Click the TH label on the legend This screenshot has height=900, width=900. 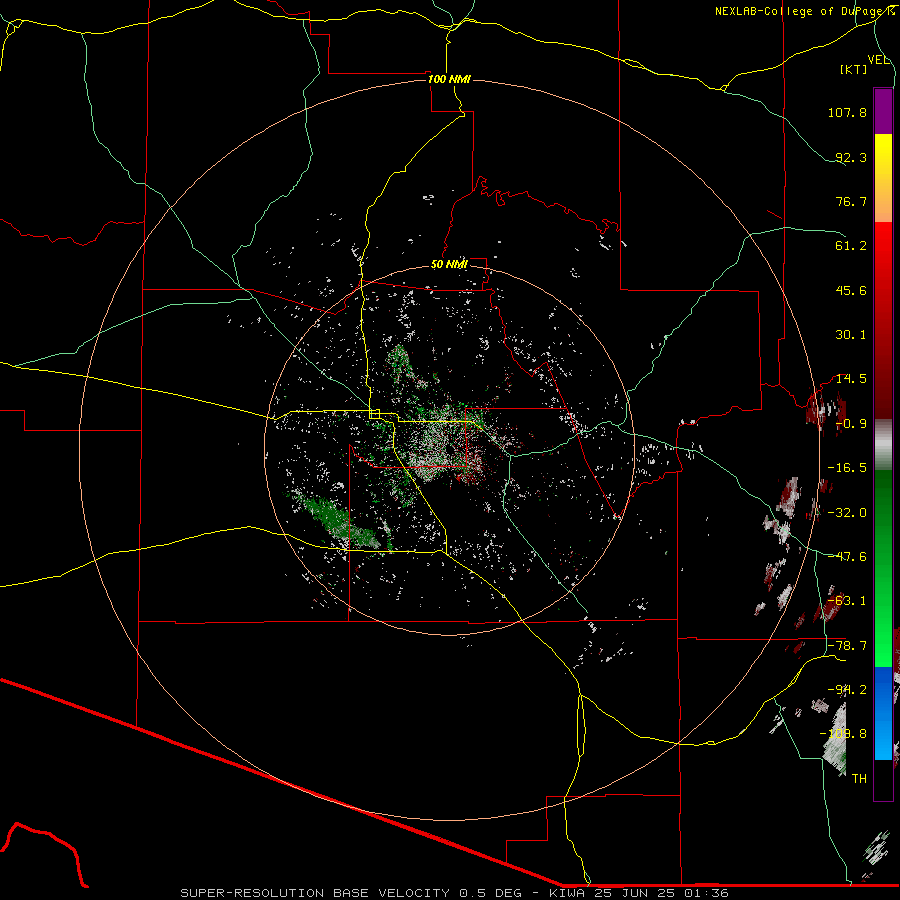pos(859,779)
